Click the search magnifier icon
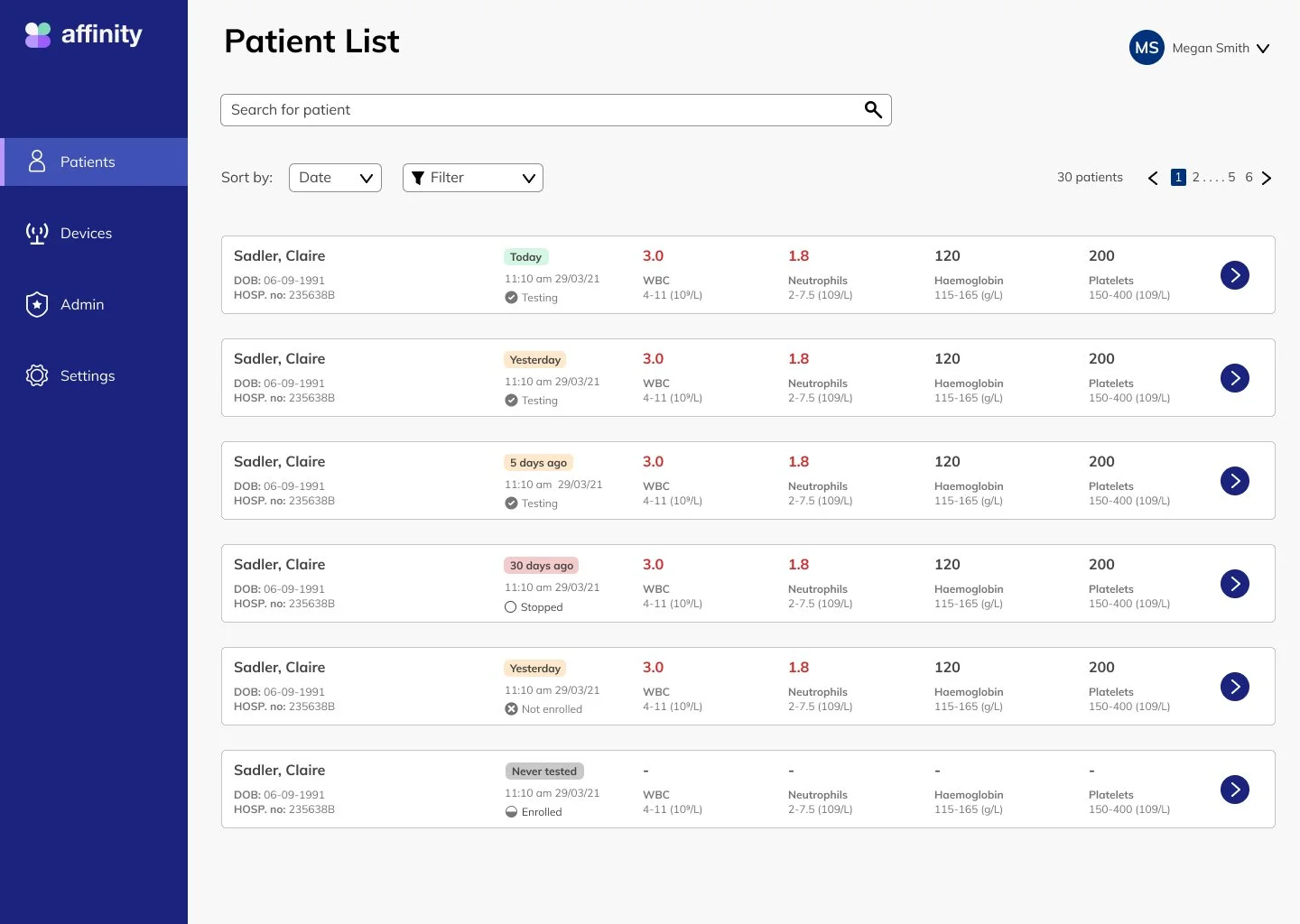 click(x=873, y=110)
